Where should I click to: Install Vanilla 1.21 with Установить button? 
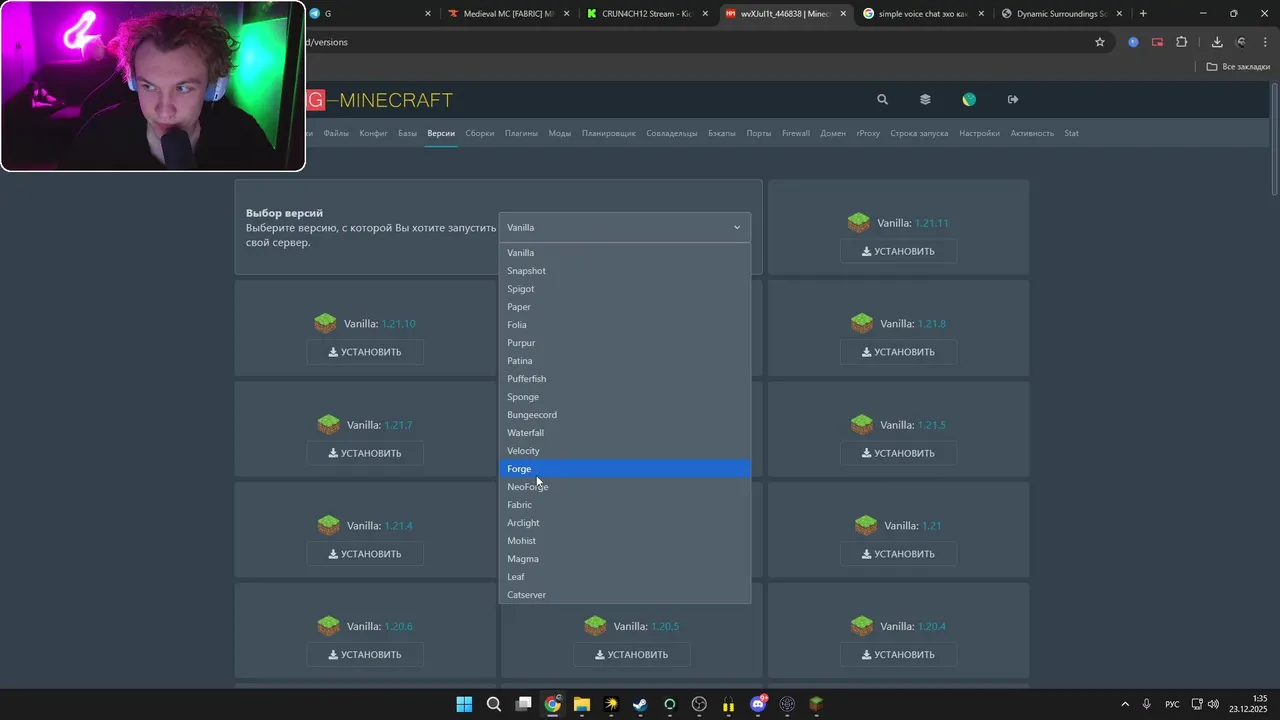tap(898, 554)
